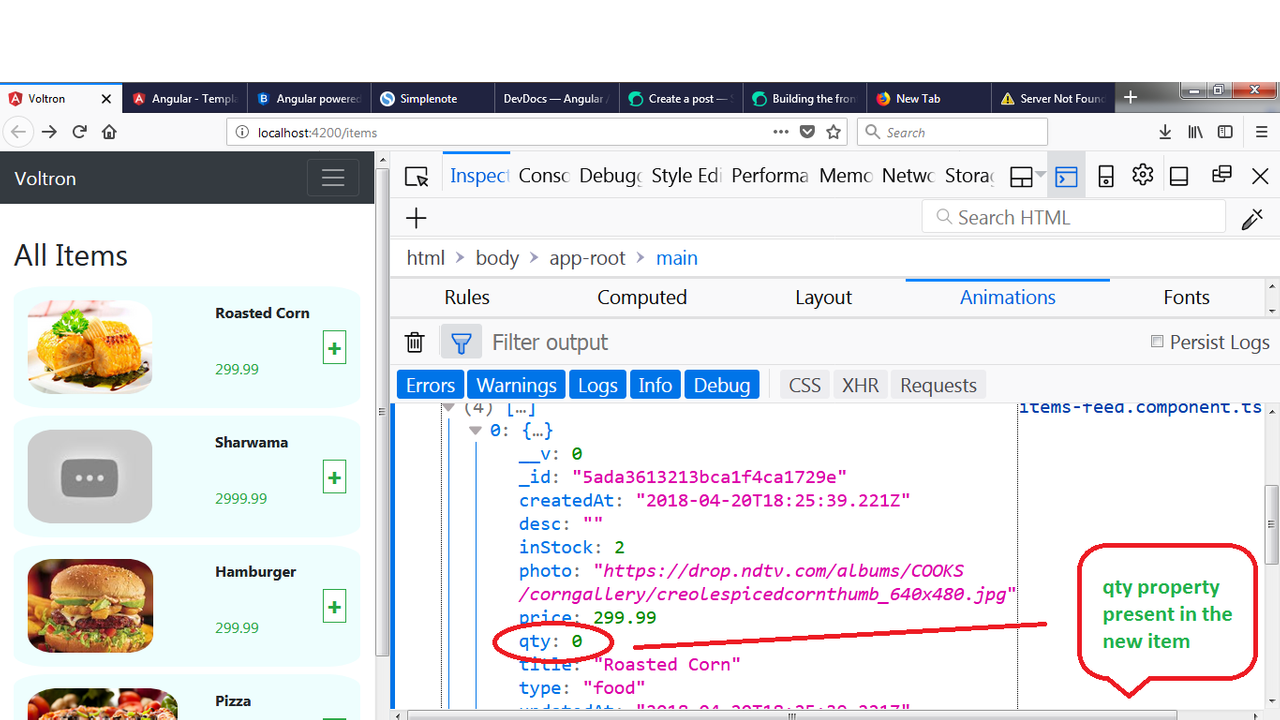Toggle the Debug filter
1280x720 pixels.
(722, 385)
